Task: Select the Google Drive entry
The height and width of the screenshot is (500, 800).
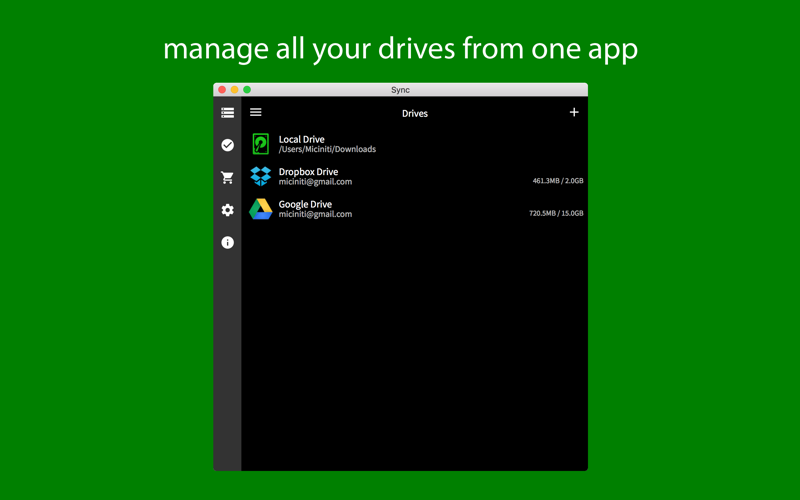Action: (414, 209)
